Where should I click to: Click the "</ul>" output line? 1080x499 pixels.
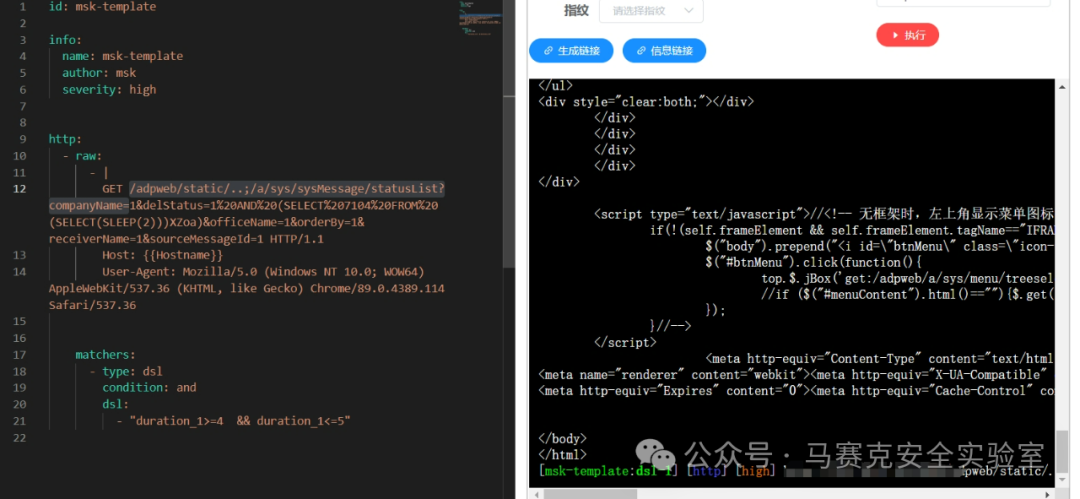[555, 85]
